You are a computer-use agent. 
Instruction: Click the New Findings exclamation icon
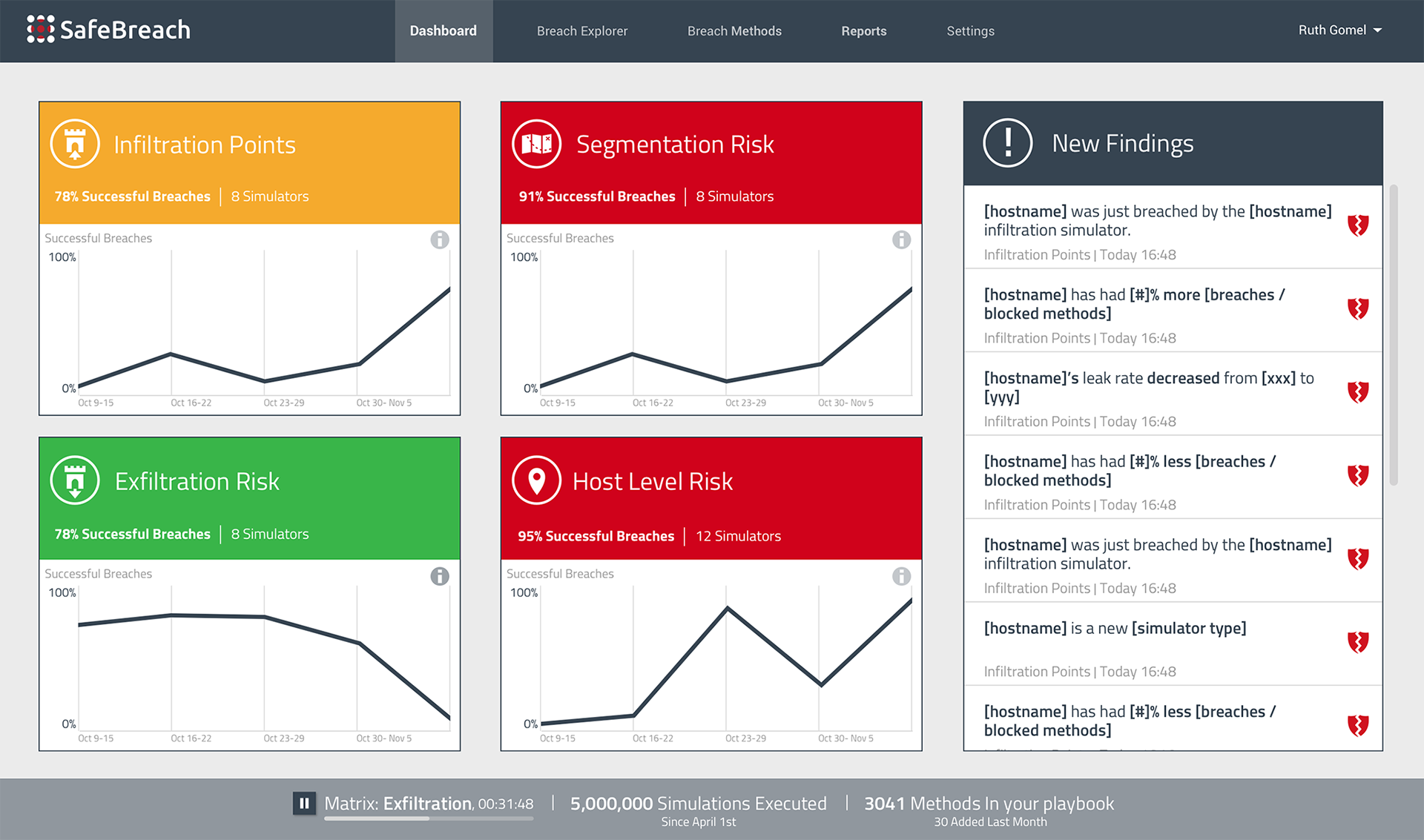[x=1007, y=142]
